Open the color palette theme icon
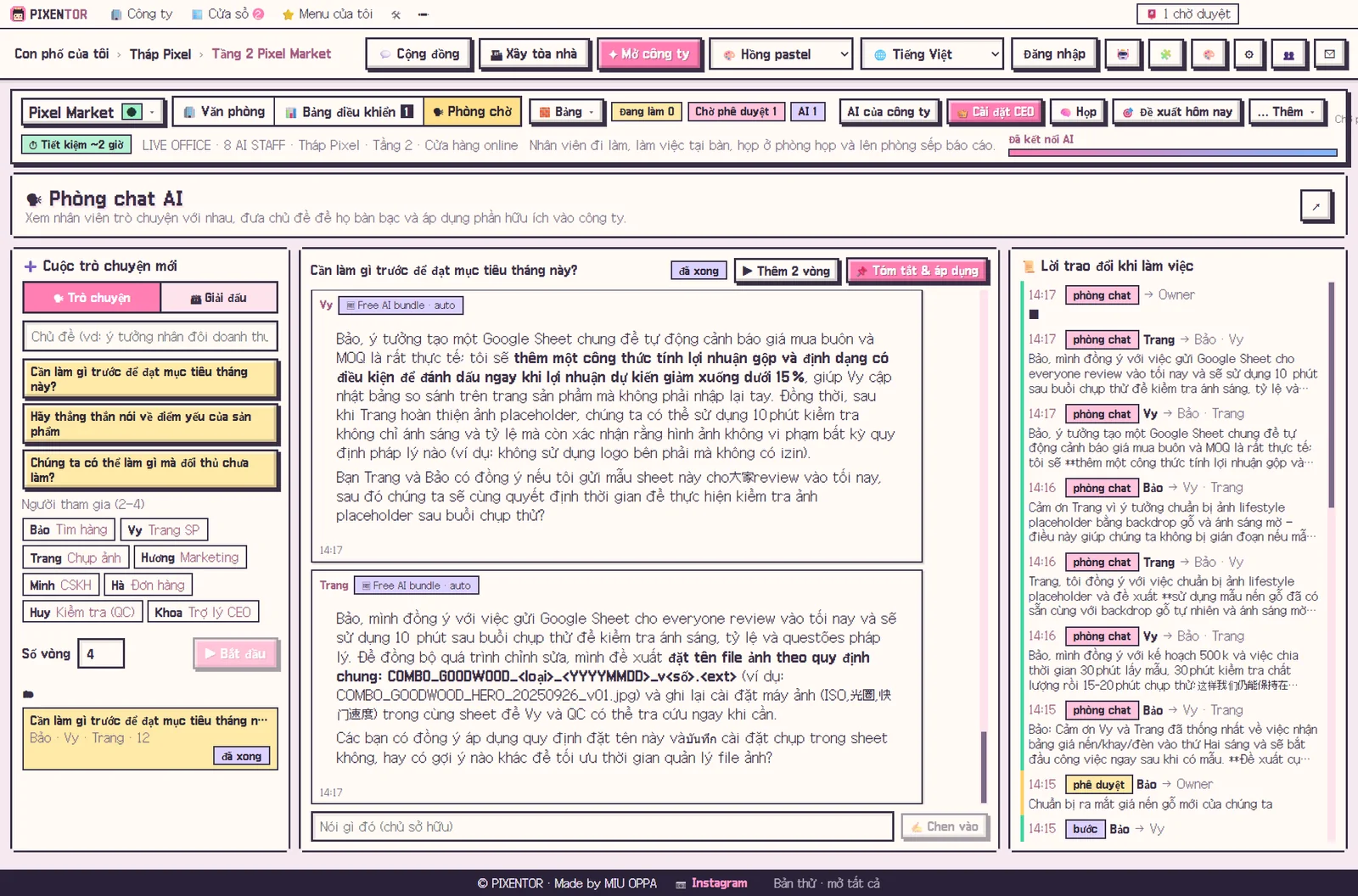Screen dimensions: 1358x896 pyautogui.click(x=1208, y=54)
